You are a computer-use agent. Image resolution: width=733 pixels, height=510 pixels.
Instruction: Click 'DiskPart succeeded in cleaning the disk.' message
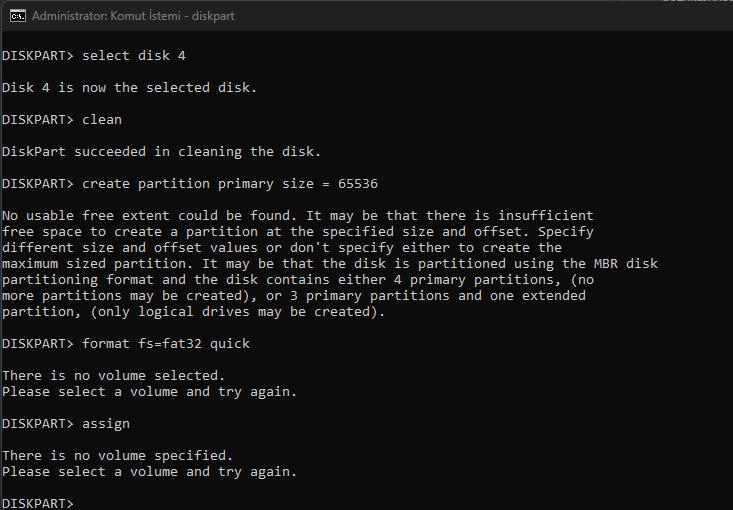[161, 152]
